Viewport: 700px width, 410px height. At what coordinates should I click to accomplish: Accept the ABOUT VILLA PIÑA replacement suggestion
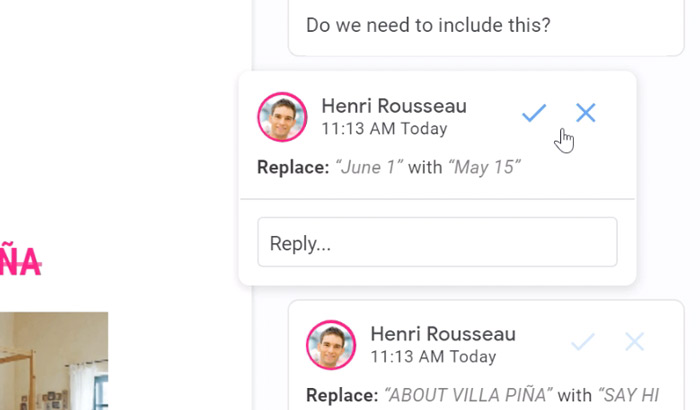(x=582, y=343)
